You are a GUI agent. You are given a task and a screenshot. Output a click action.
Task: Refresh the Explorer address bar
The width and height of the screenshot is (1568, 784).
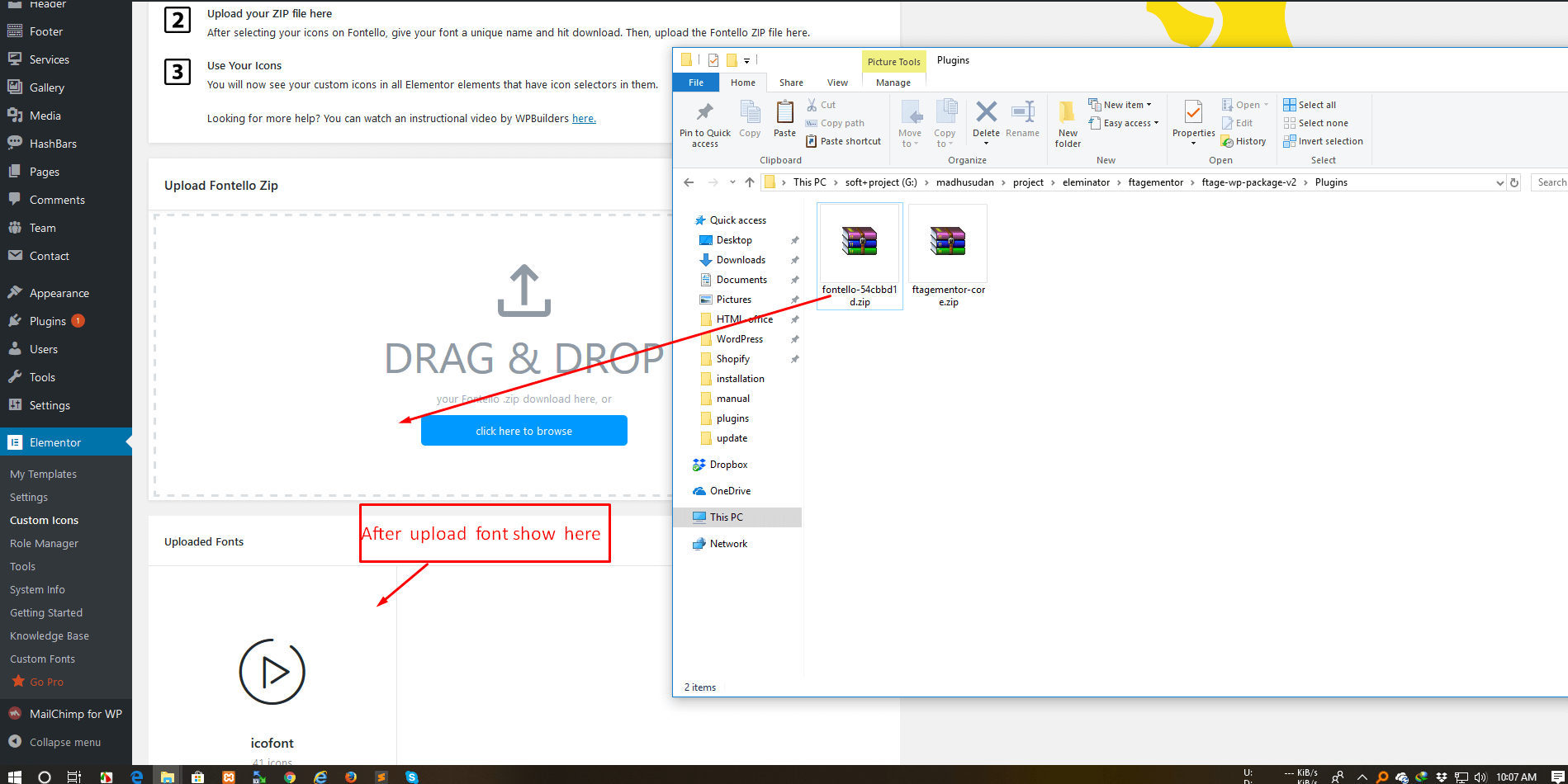click(x=1514, y=182)
